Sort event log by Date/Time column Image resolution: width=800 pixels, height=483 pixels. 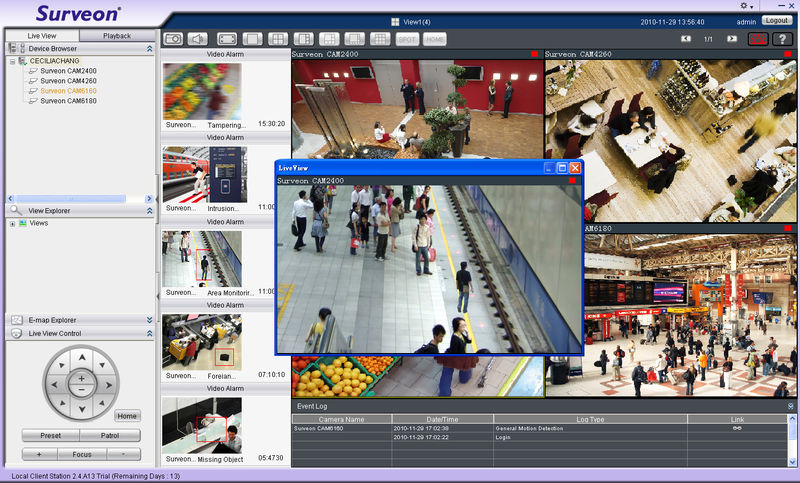tap(442, 419)
